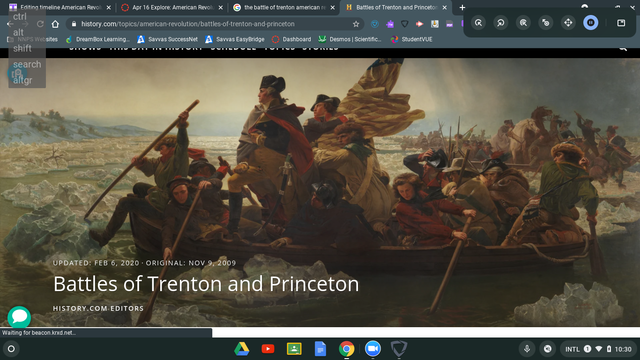Screen dimensions: 640x360
Task: Open the Savvas SuccessNet bookmark
Action: point(167,39)
